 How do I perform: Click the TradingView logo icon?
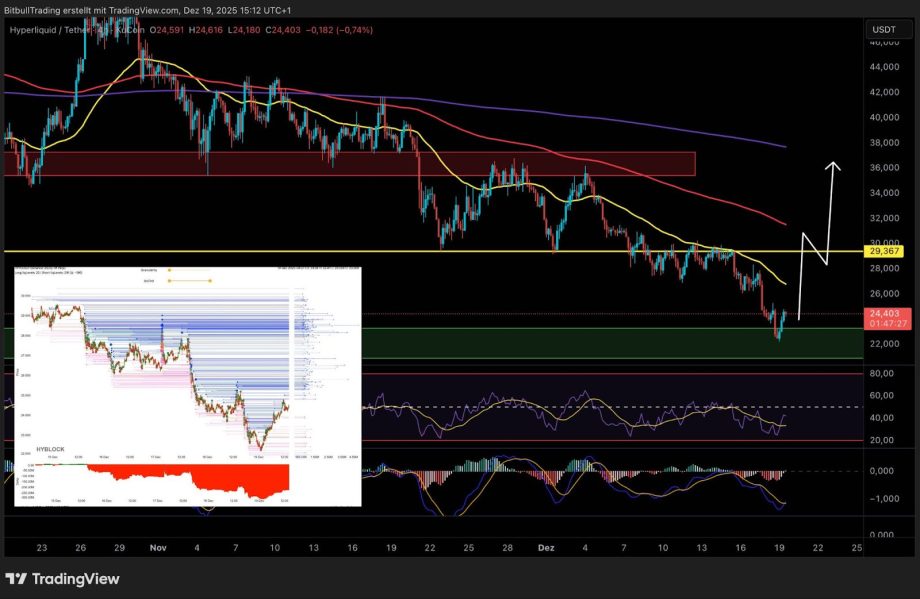(x=17, y=579)
